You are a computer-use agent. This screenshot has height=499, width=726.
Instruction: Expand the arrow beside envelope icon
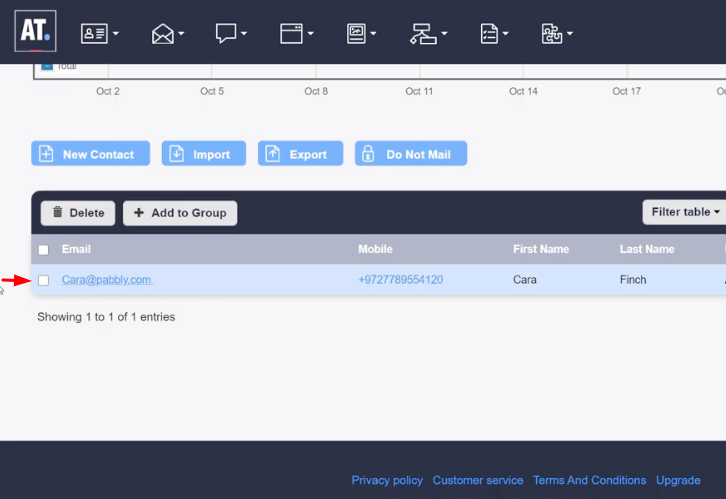click(x=181, y=33)
